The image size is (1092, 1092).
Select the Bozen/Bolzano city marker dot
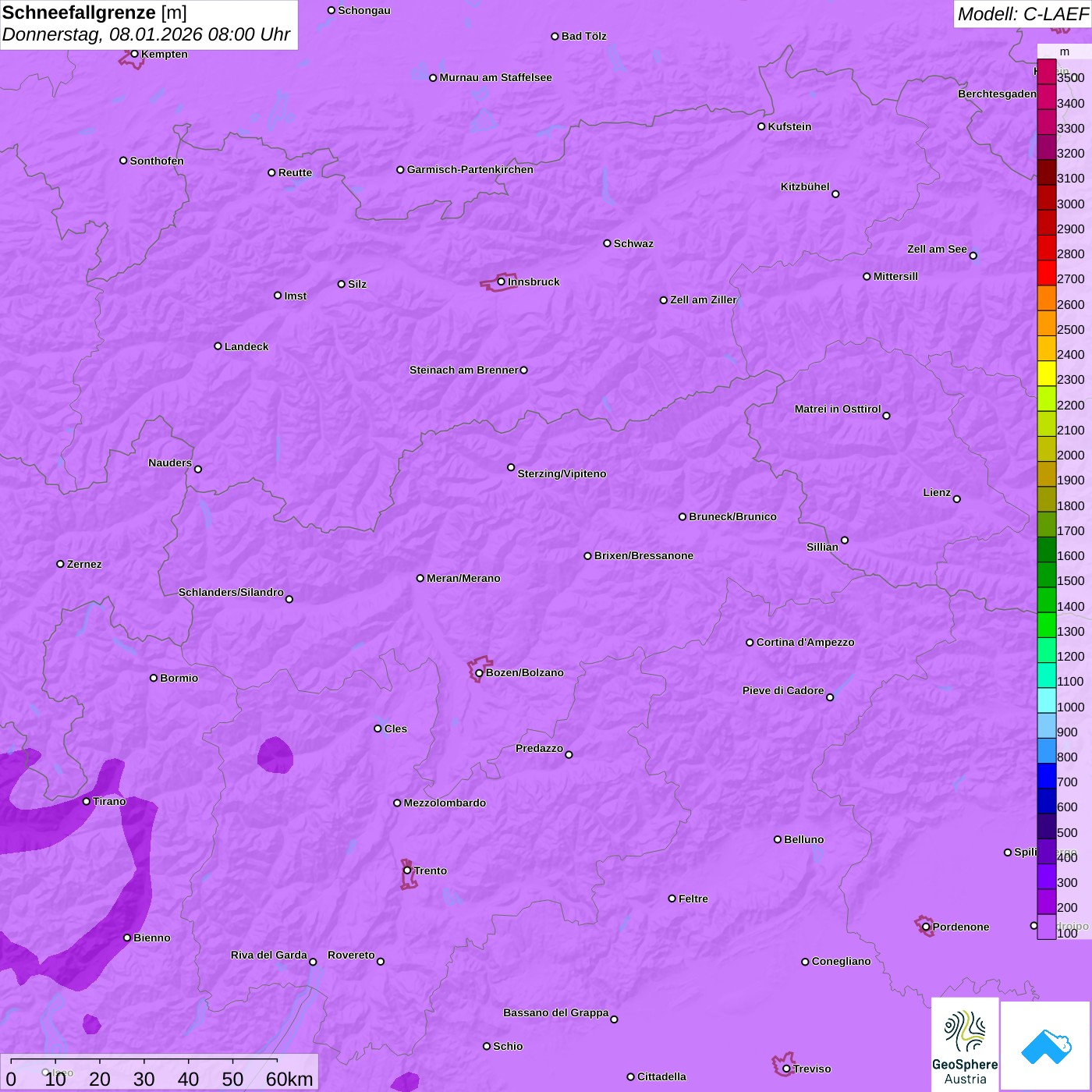[480, 673]
